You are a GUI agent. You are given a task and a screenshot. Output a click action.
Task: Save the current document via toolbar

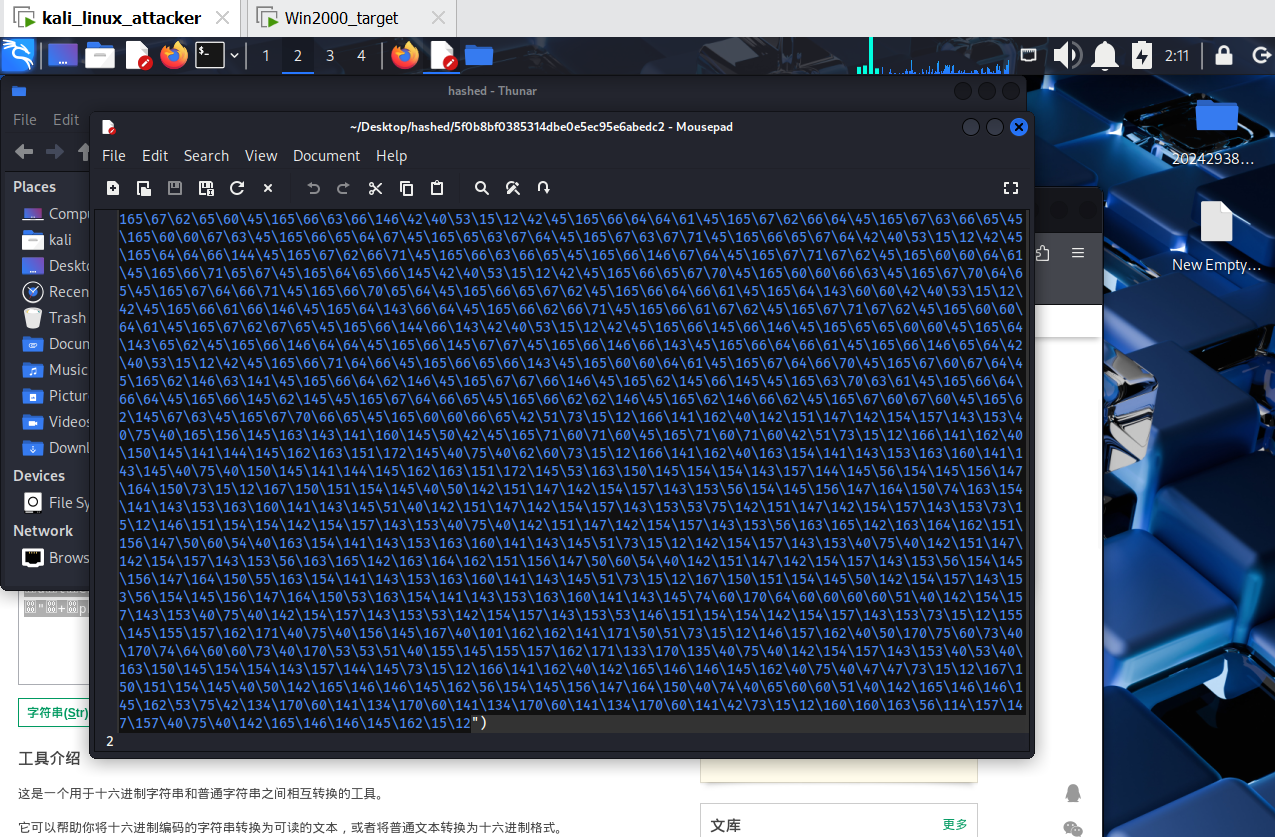click(175, 188)
